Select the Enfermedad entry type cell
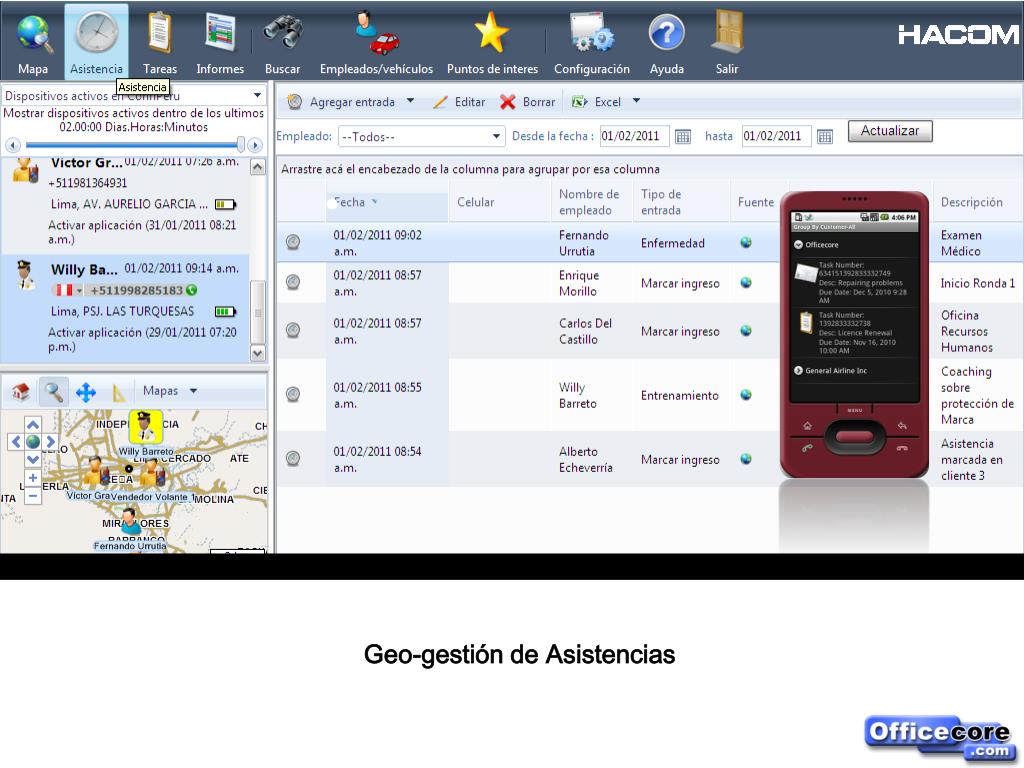This screenshot has width=1024, height=768. tap(680, 243)
